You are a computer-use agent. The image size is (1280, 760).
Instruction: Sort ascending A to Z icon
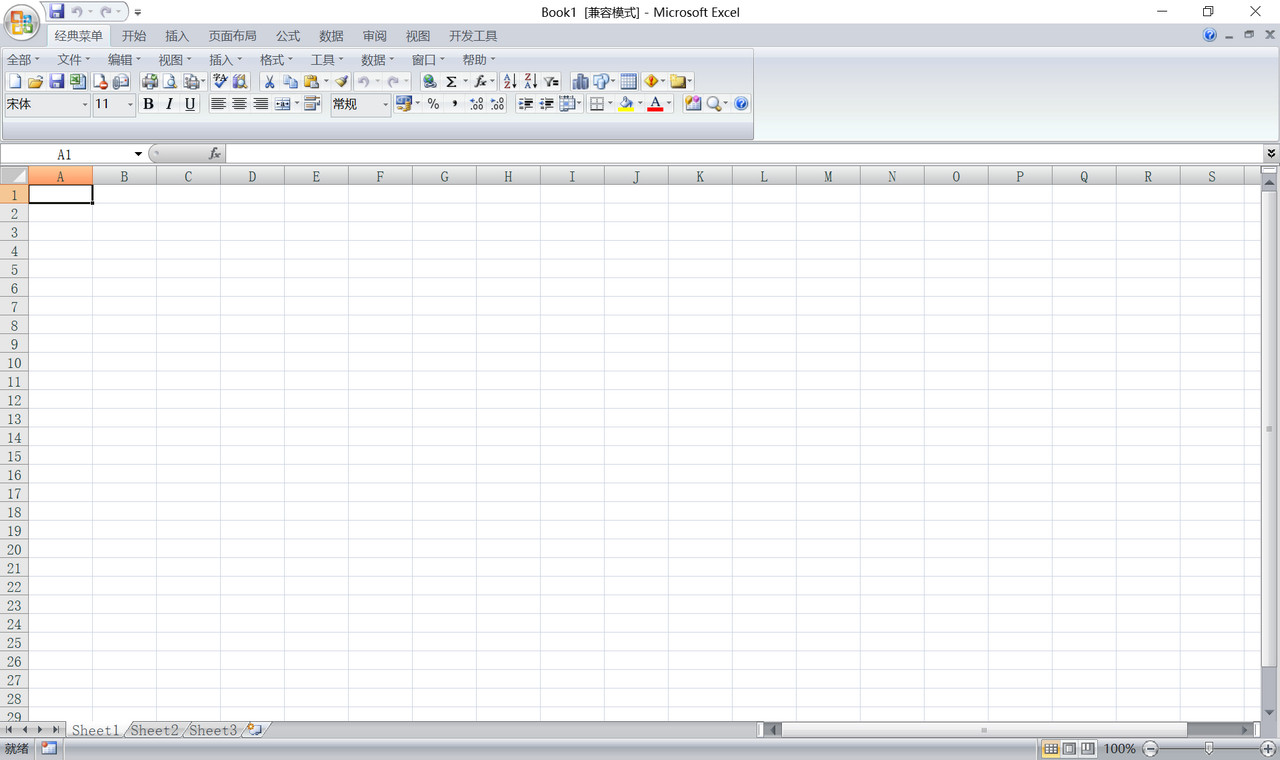pyautogui.click(x=510, y=82)
